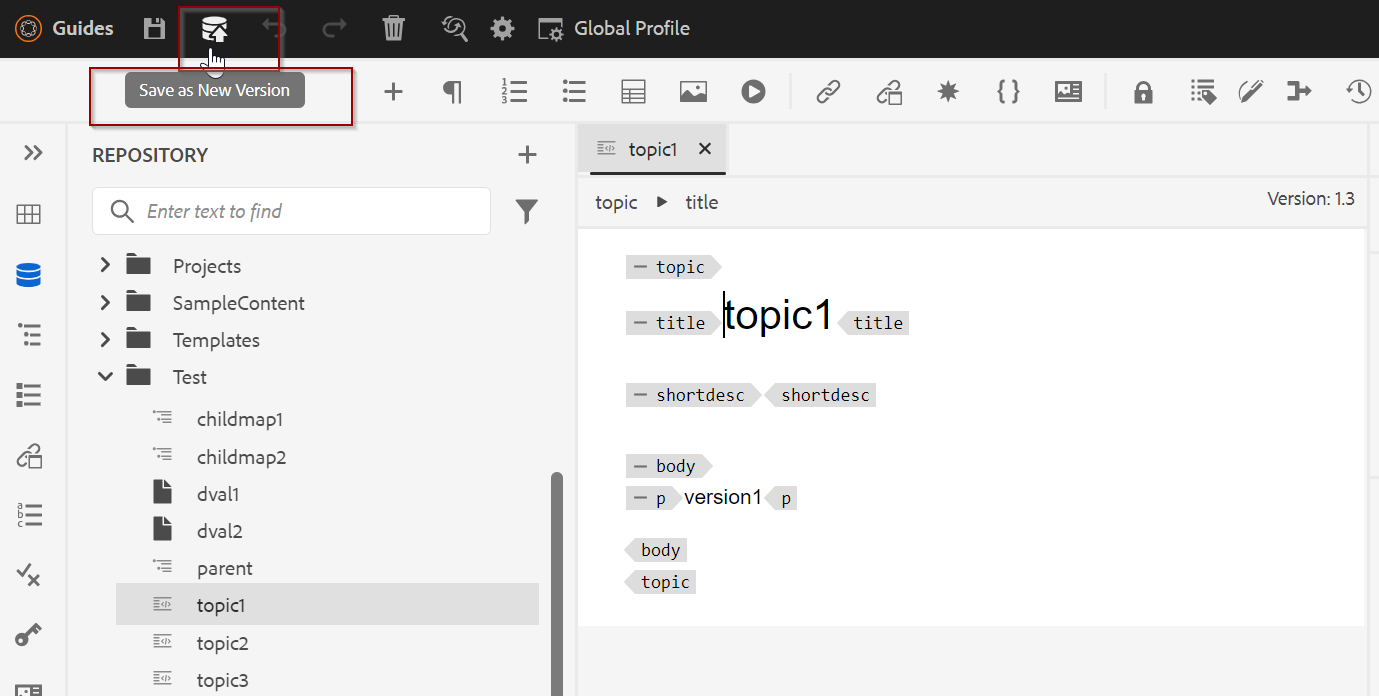Image resolution: width=1379 pixels, height=696 pixels.
Task: Toggle bulleted list formatting
Action: pyautogui.click(x=573, y=91)
